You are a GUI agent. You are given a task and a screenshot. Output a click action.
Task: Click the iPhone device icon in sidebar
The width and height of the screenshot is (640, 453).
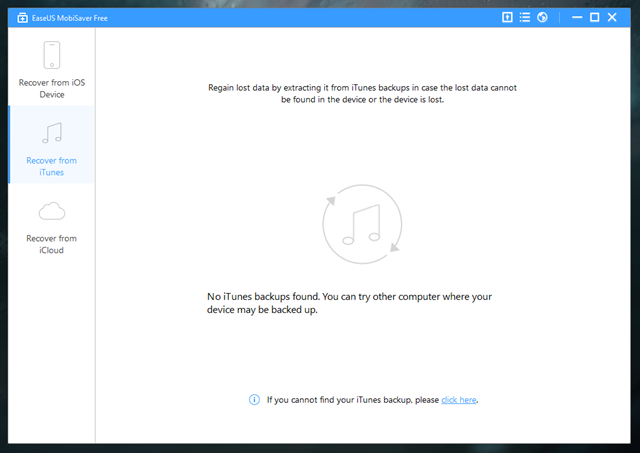click(52, 55)
